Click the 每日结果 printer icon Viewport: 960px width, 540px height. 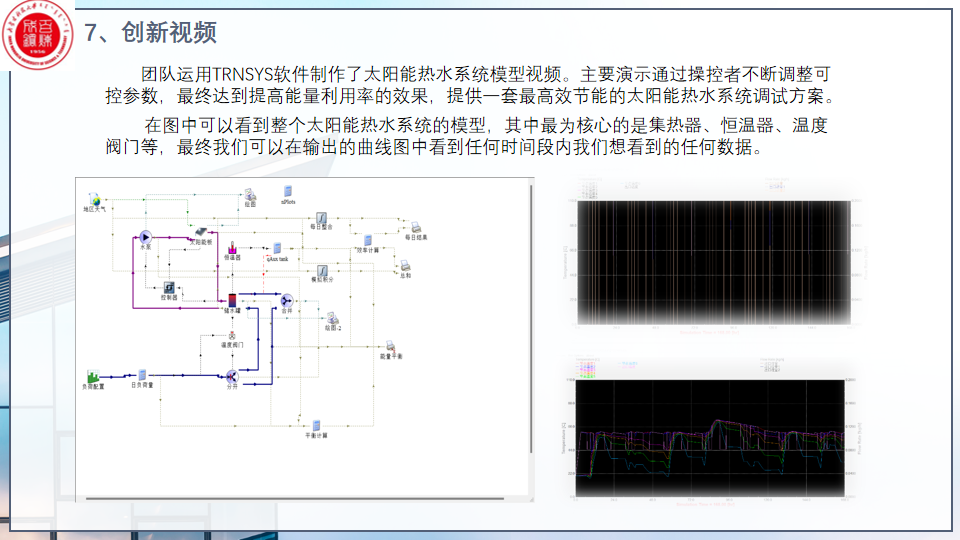(x=416, y=227)
